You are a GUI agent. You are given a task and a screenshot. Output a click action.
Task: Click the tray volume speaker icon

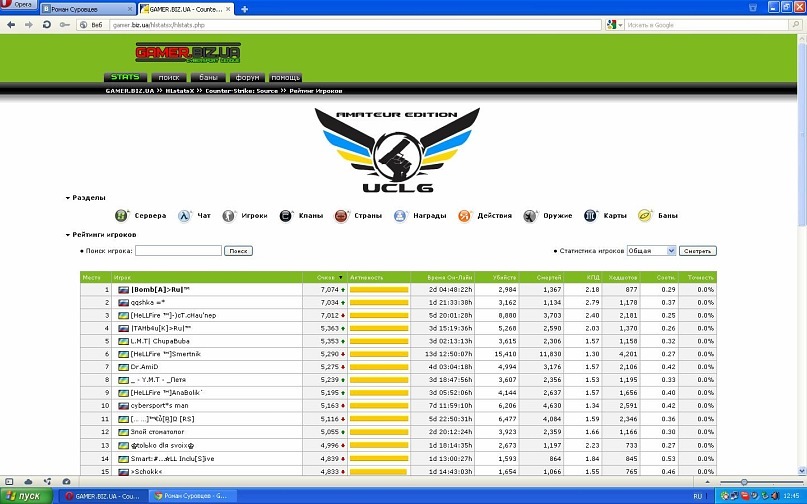[775, 496]
